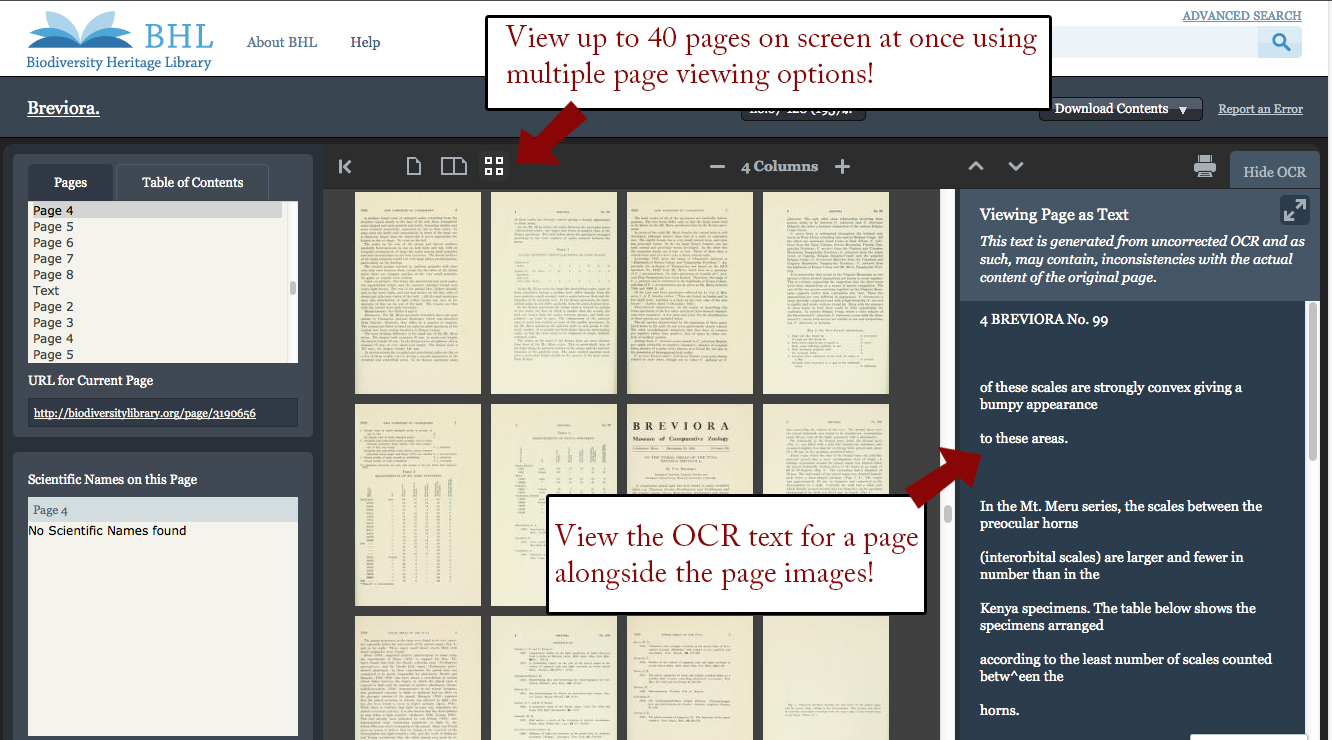Click the minus icon to reduce columns
Viewport: 1332px width, 740px height.
point(717,167)
